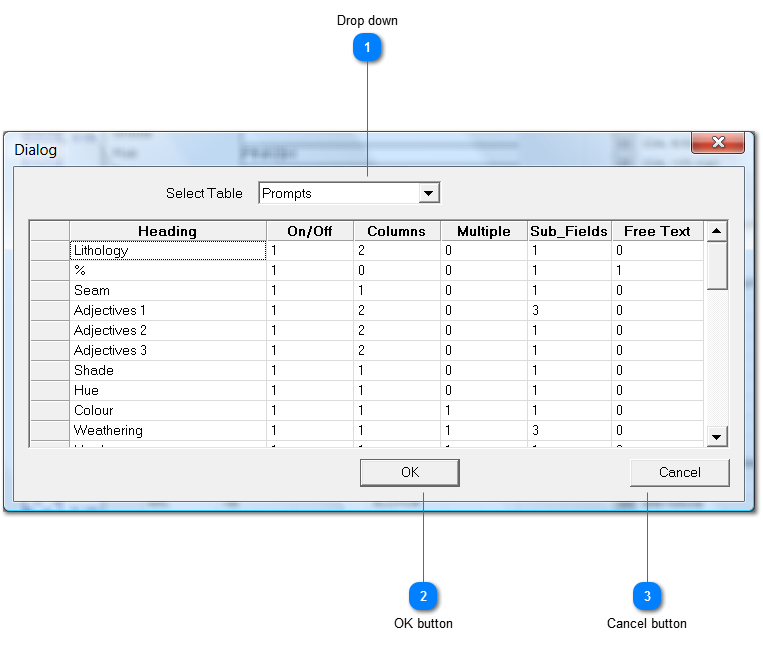763x647 pixels.
Task: Click the scrollbar up arrow
Action: [717, 231]
